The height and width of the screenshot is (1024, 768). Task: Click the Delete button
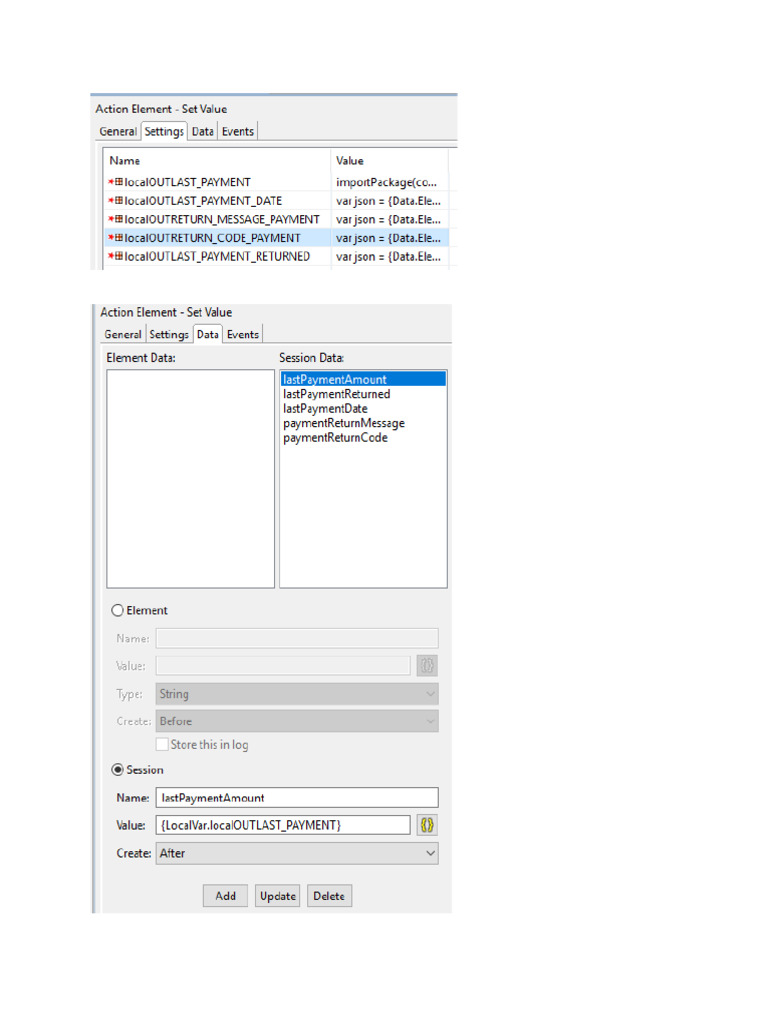tap(329, 896)
